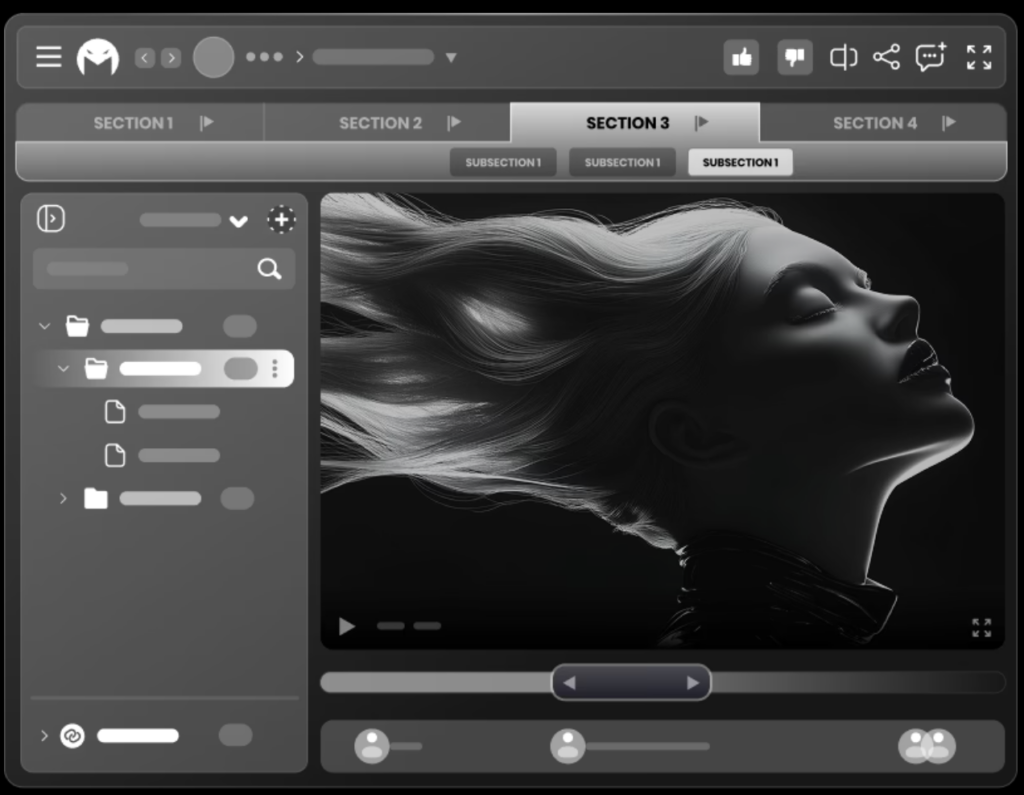1024x795 pixels.
Task: Open the hamburger menu
Action: point(49,57)
